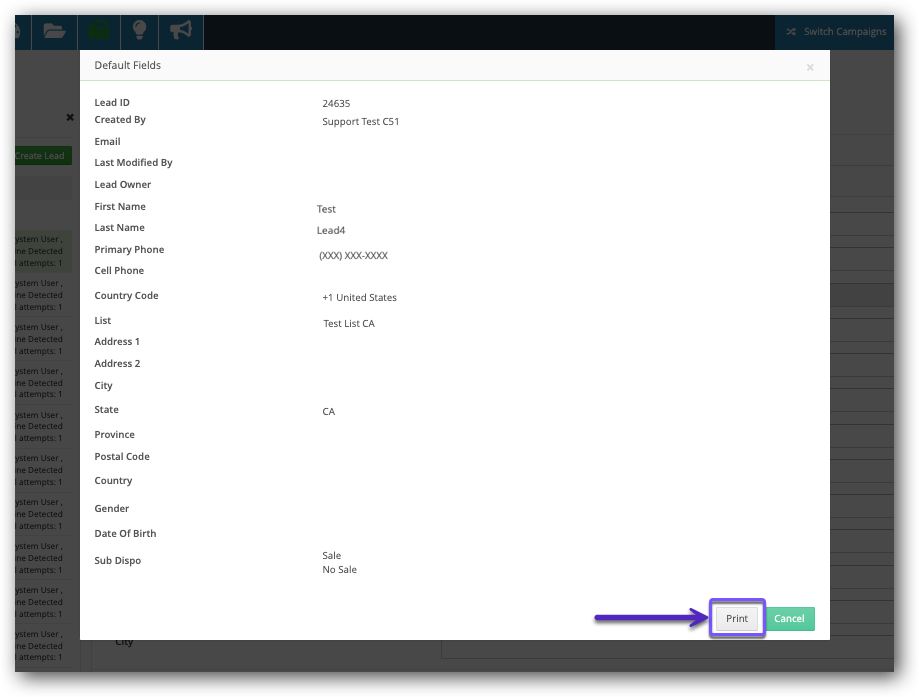This screenshot has height=697, width=919.
Task: Click the Country Code value +1 United States
Action: pos(359,298)
